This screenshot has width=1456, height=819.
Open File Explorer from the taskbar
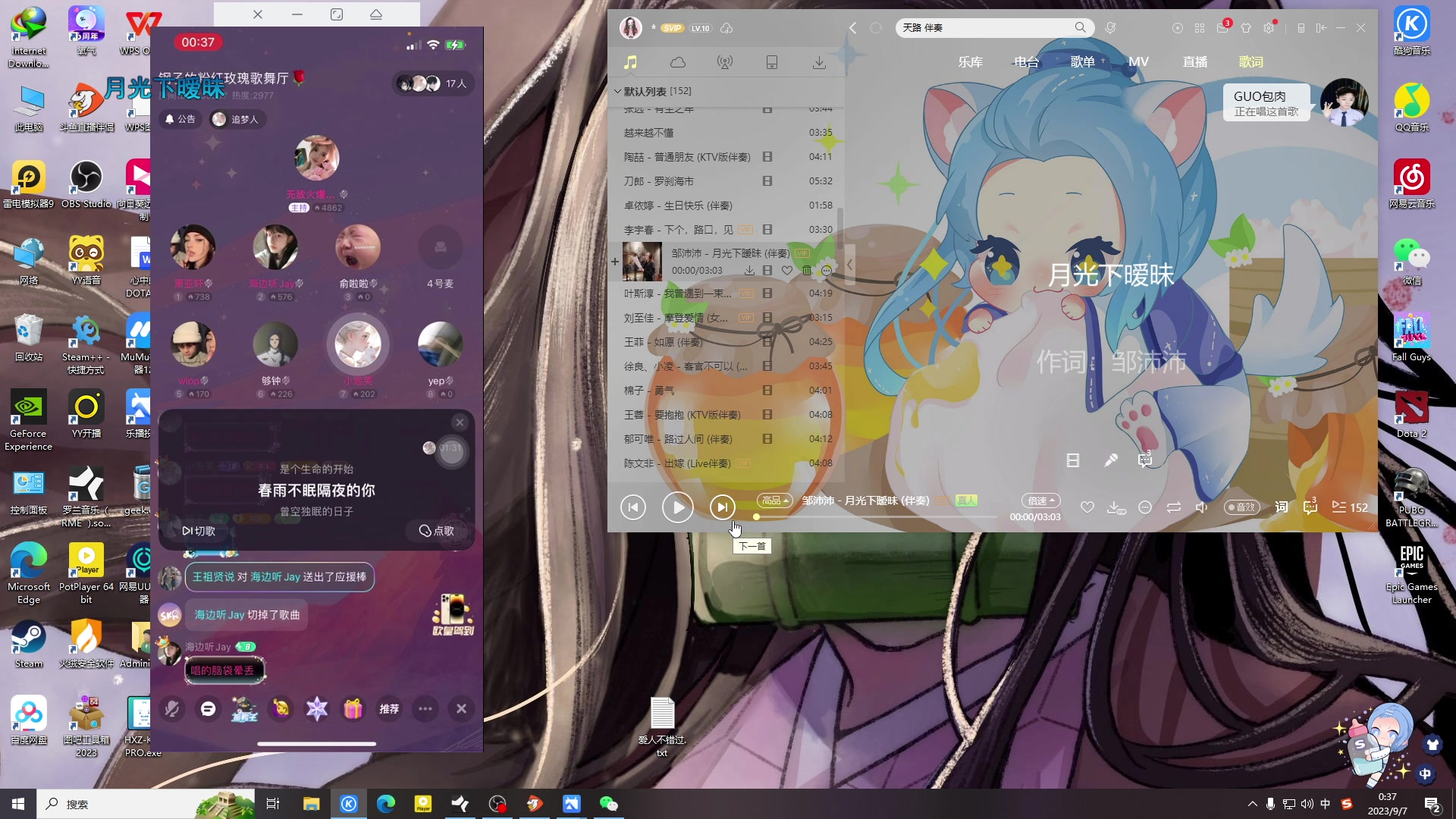[312, 804]
